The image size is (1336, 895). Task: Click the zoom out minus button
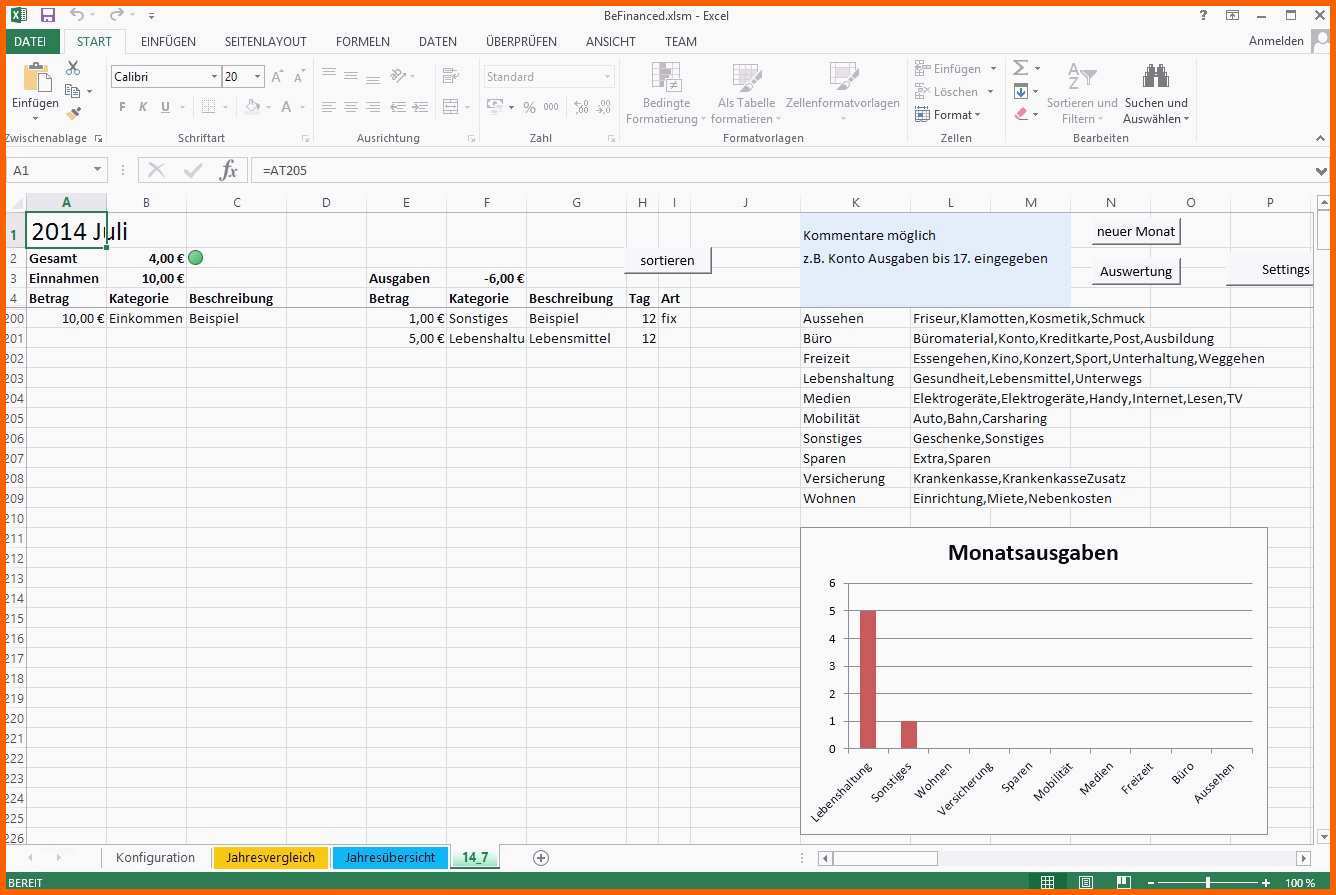click(1151, 882)
